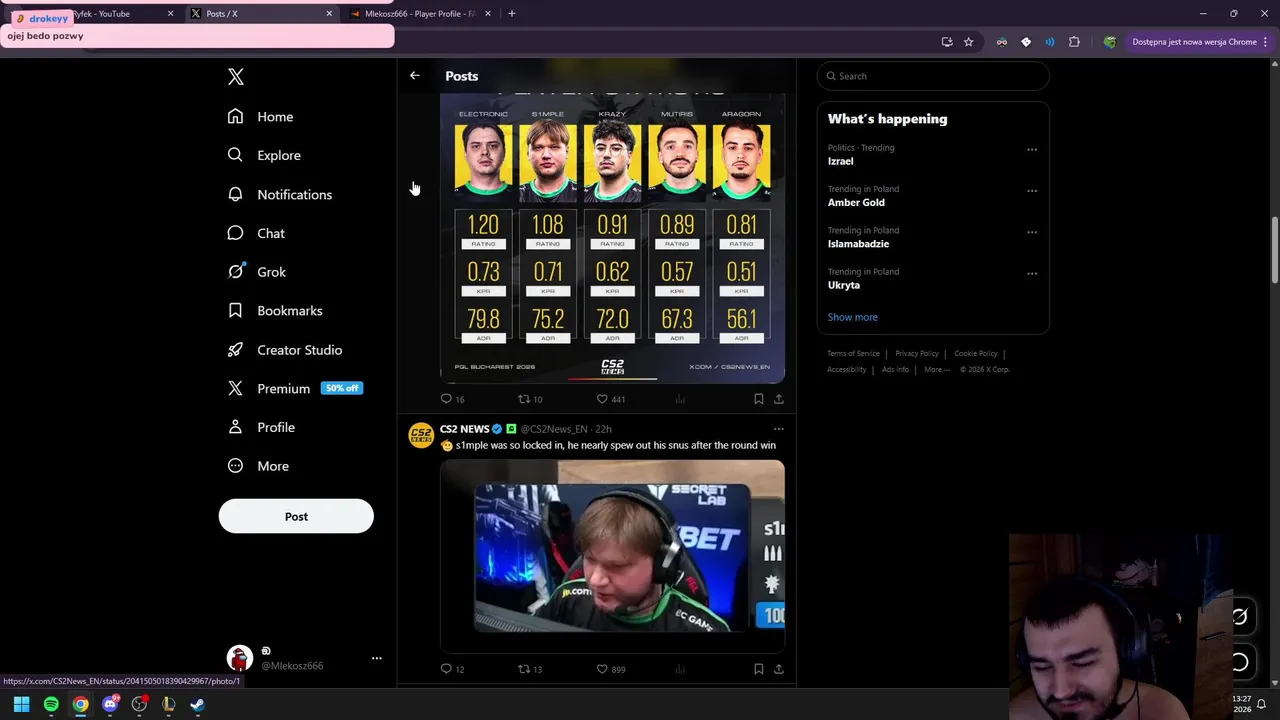Open options for the Ukryta trend
1280x720 pixels.
[x=1032, y=273]
